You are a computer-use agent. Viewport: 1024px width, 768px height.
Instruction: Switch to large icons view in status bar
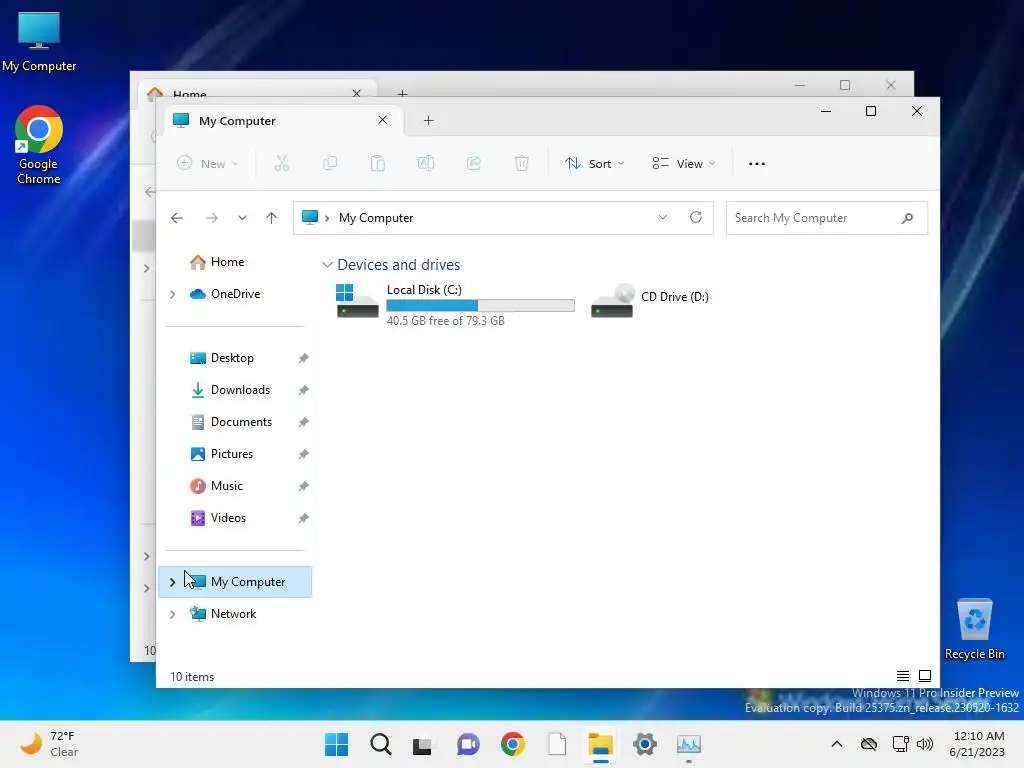925,676
